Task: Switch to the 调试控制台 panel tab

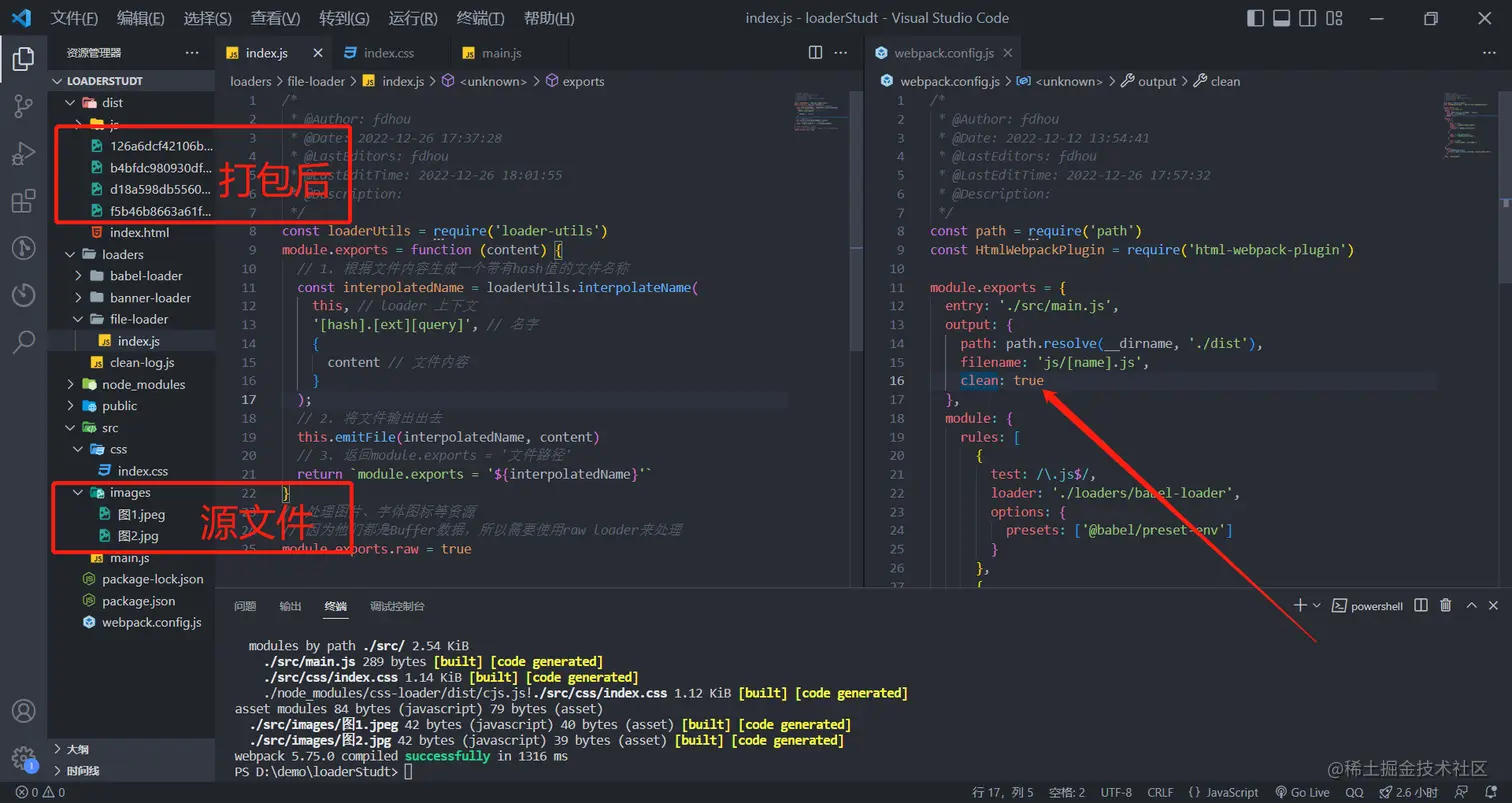Action: pos(397,606)
